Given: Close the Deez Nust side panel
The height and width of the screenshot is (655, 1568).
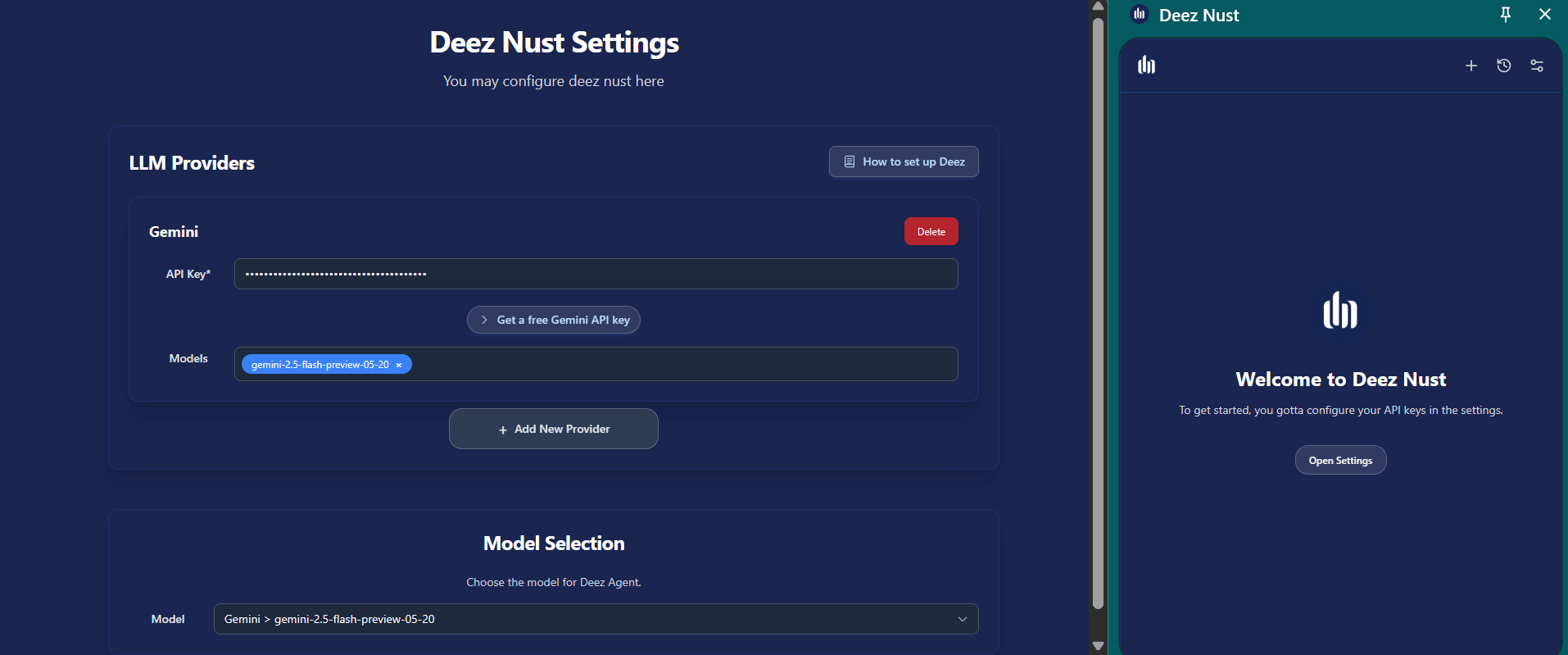Looking at the screenshot, I should [1545, 14].
